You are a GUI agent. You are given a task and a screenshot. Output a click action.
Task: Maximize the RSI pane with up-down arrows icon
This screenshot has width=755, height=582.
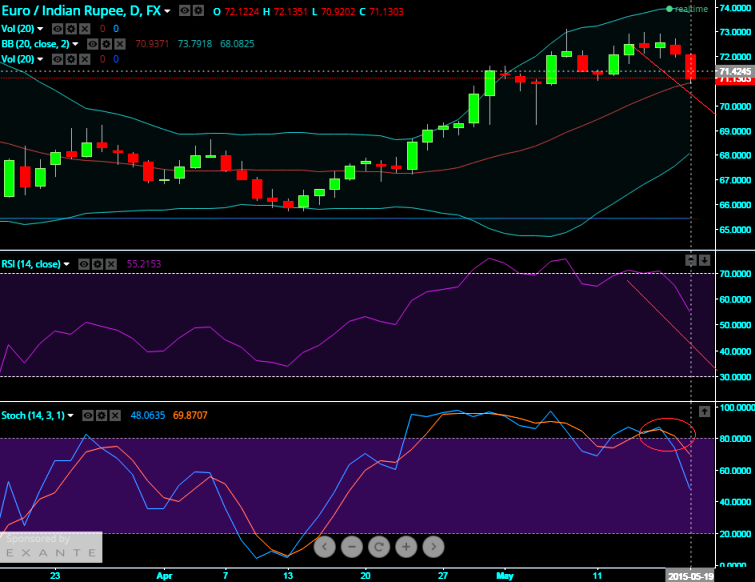click(691, 260)
